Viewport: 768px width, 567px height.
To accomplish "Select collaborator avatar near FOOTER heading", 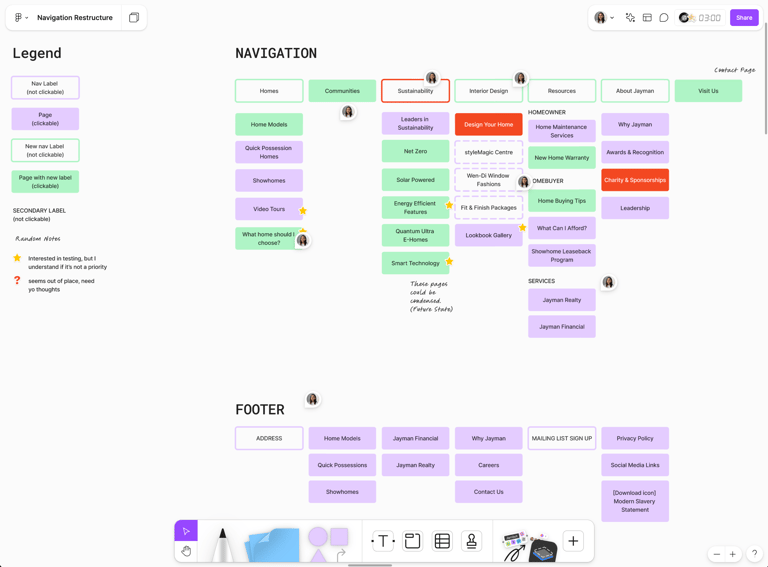I will [x=312, y=399].
